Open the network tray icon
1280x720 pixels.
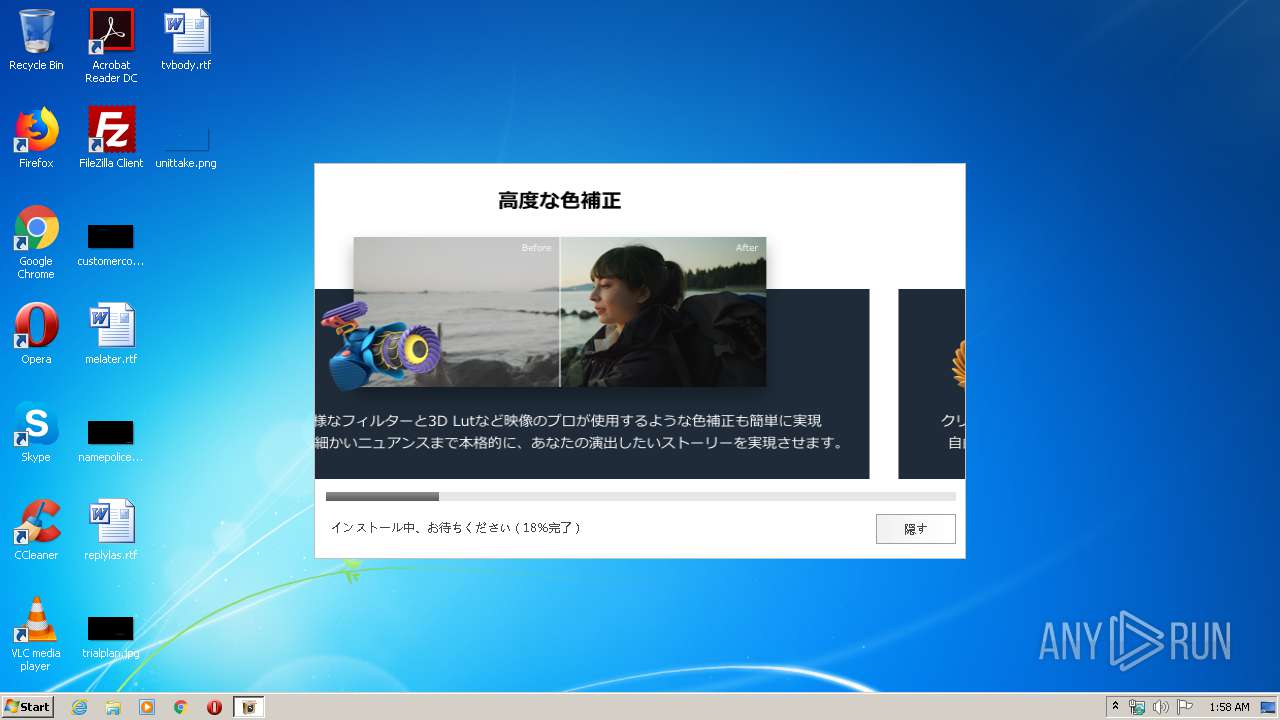(1137, 707)
